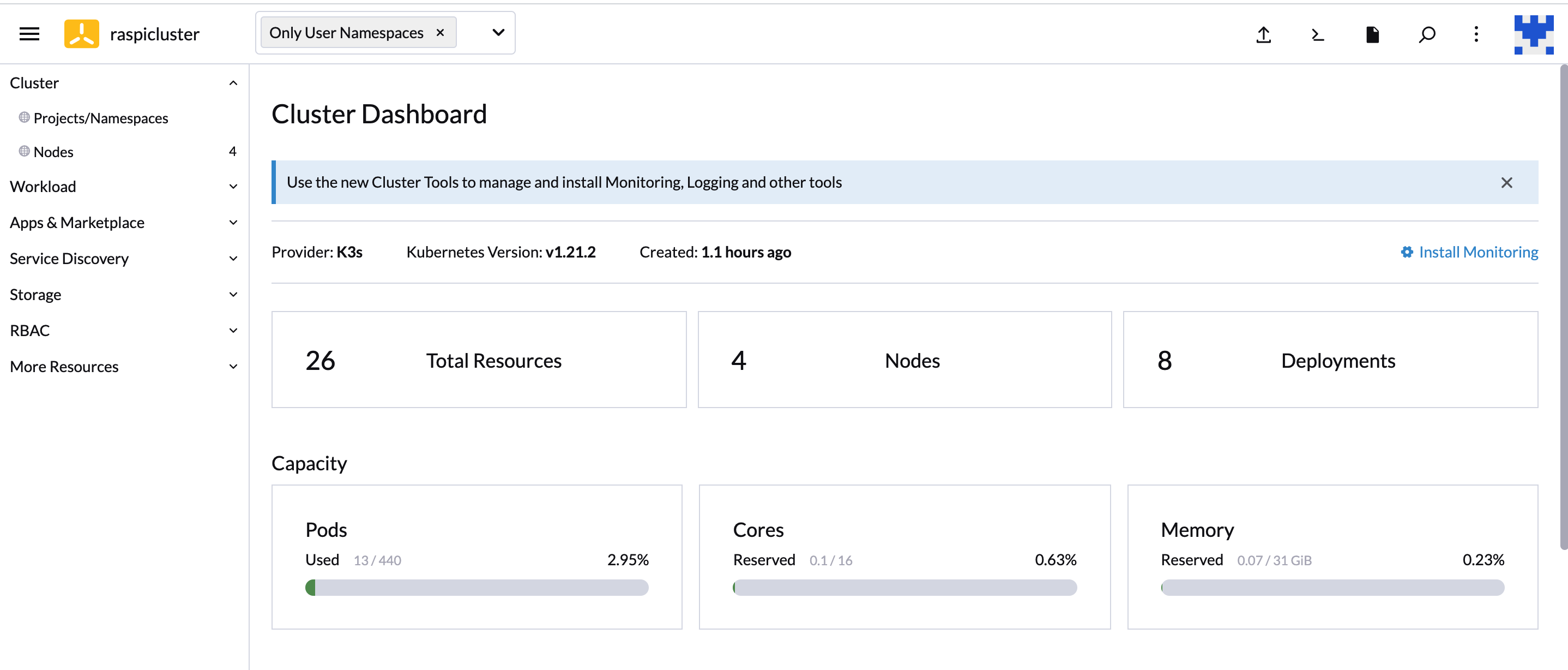Open the Deployments count card
This screenshot has width=1568, height=670.
click(1330, 360)
